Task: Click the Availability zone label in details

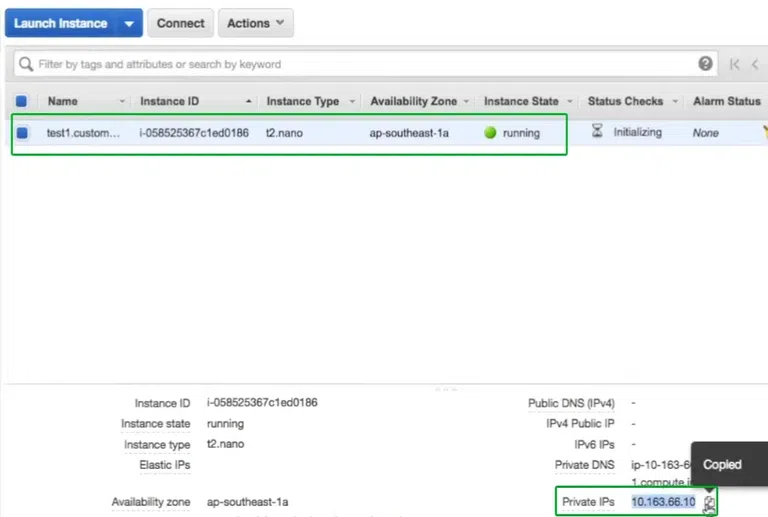Action: pos(151,502)
